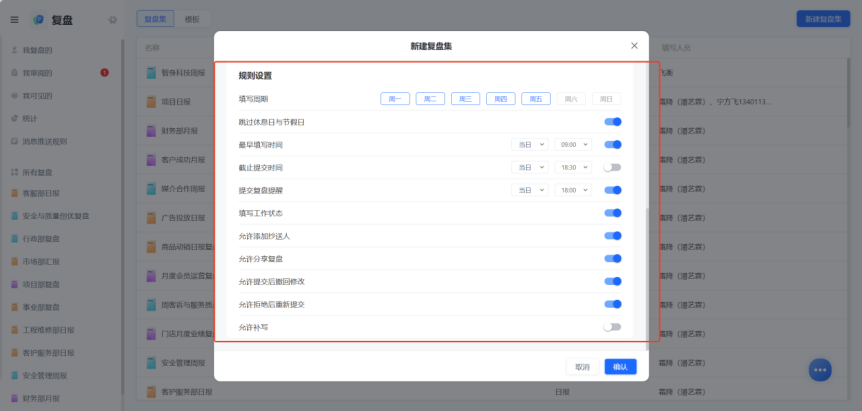Click the red badge on 我审阅的
This screenshot has width=862, height=411.
click(104, 73)
